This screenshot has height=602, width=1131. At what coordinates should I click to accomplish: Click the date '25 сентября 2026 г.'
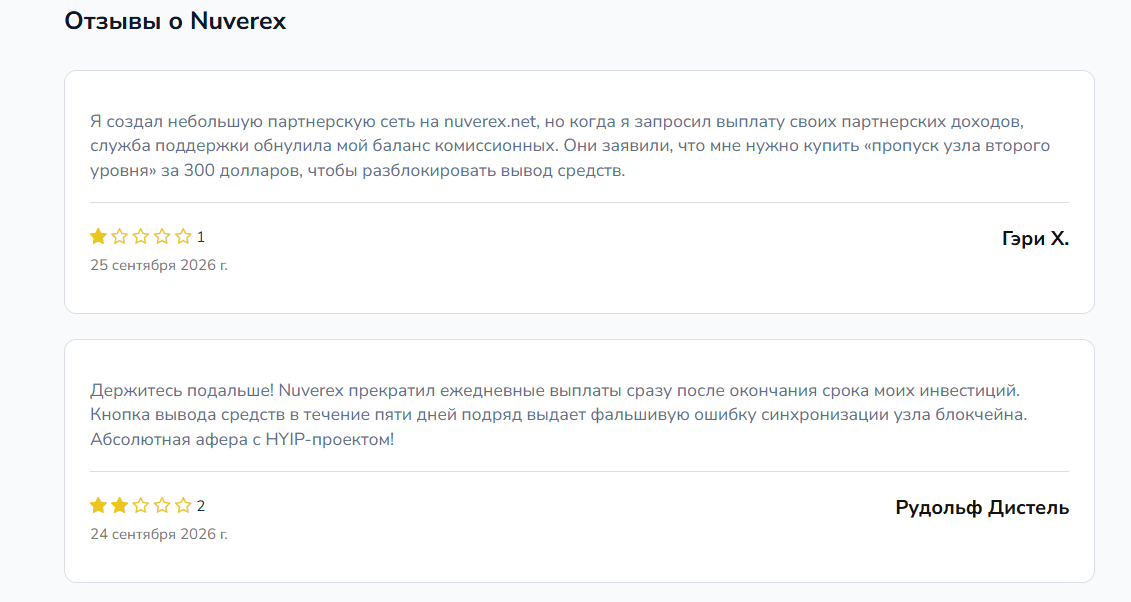pos(159,265)
